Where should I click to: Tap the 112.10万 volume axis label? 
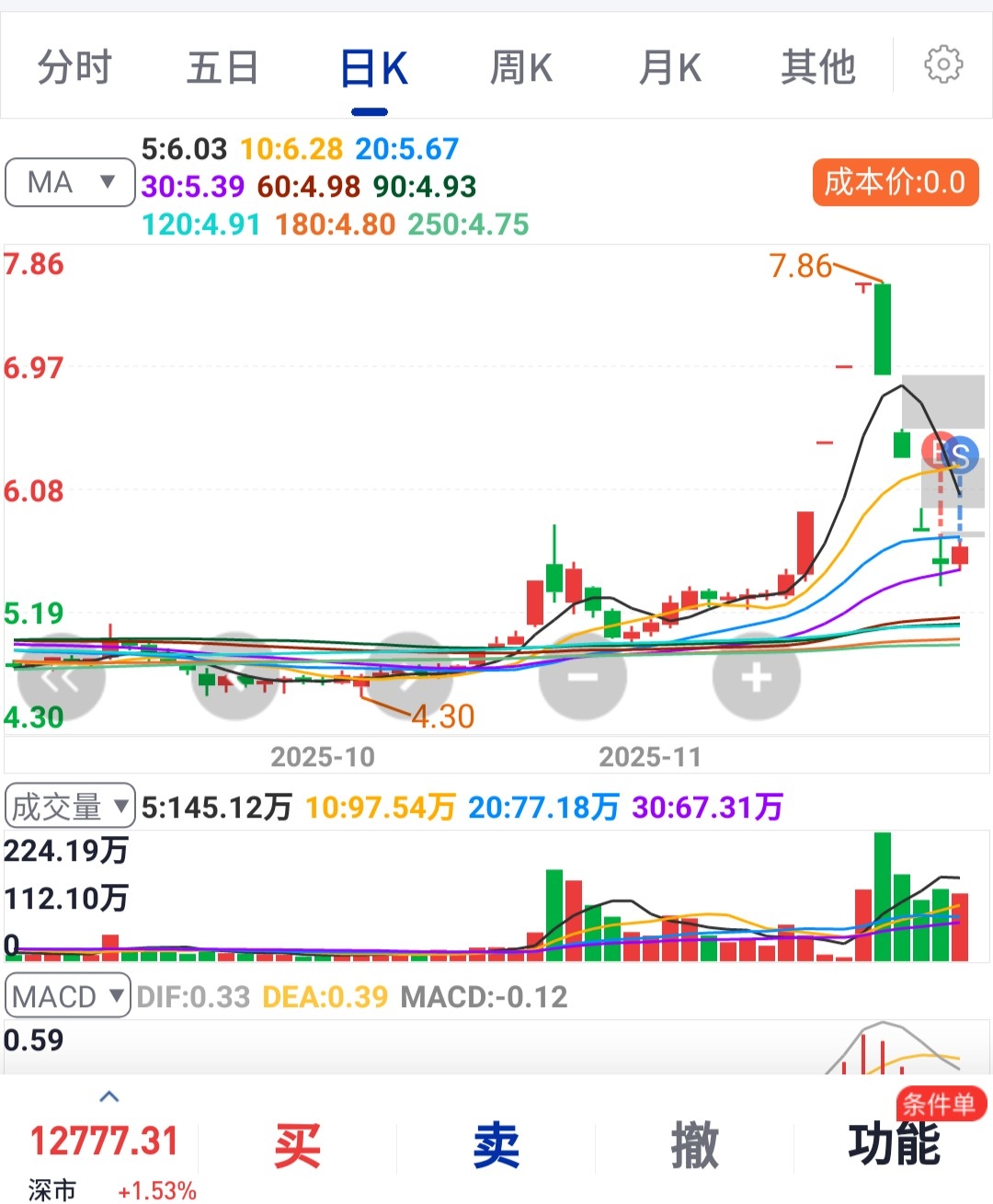pyautogui.click(x=65, y=898)
